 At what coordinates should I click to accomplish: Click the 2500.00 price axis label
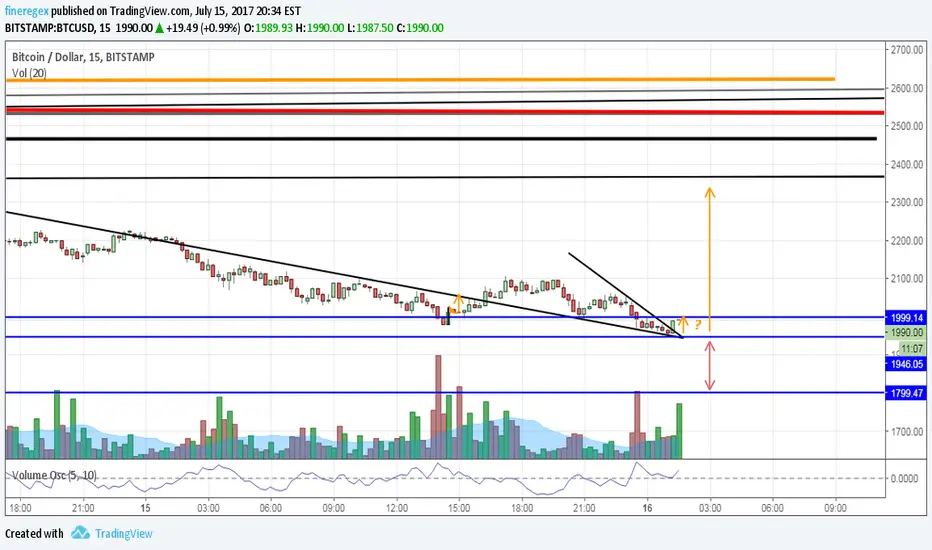pyautogui.click(x=906, y=126)
